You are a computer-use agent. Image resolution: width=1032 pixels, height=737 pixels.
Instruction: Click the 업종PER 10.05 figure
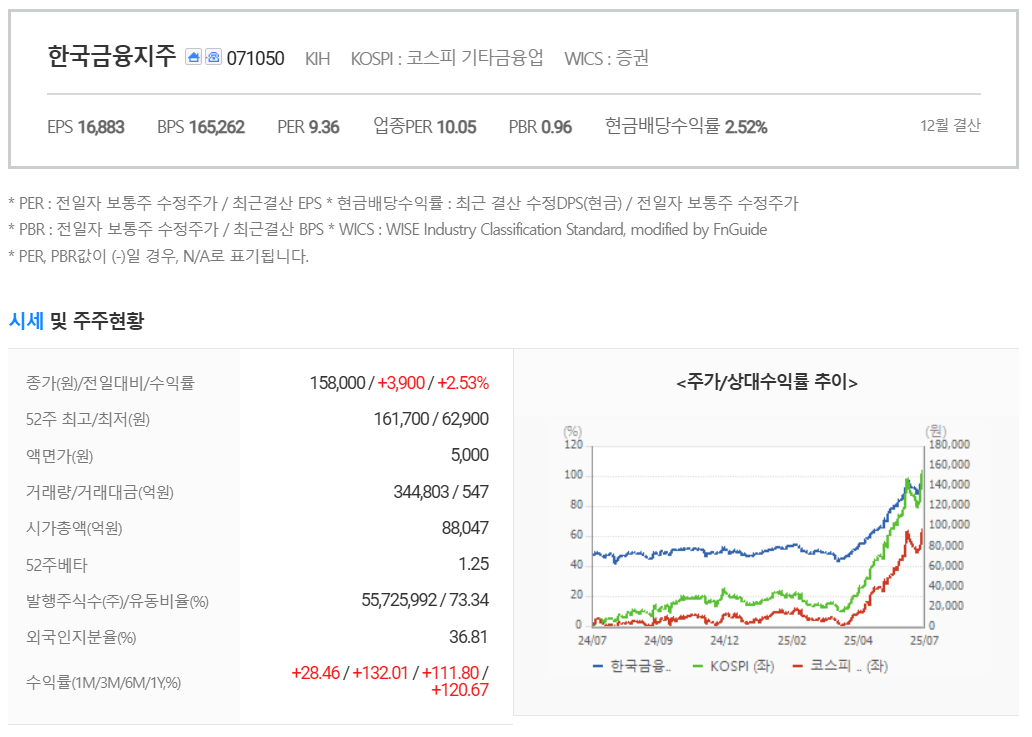(425, 126)
